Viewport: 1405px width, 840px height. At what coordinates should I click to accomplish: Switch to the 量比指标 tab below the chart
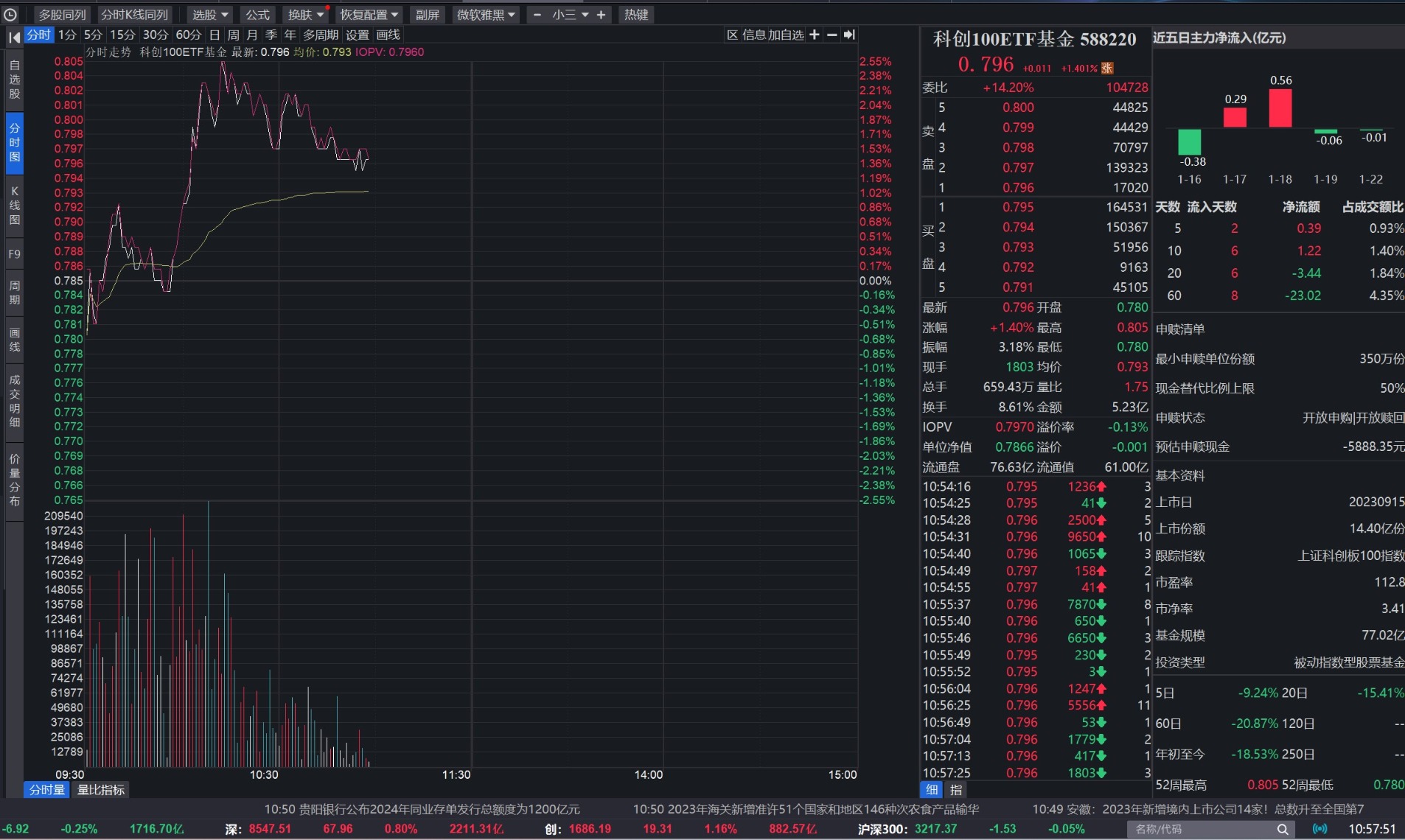point(100,789)
